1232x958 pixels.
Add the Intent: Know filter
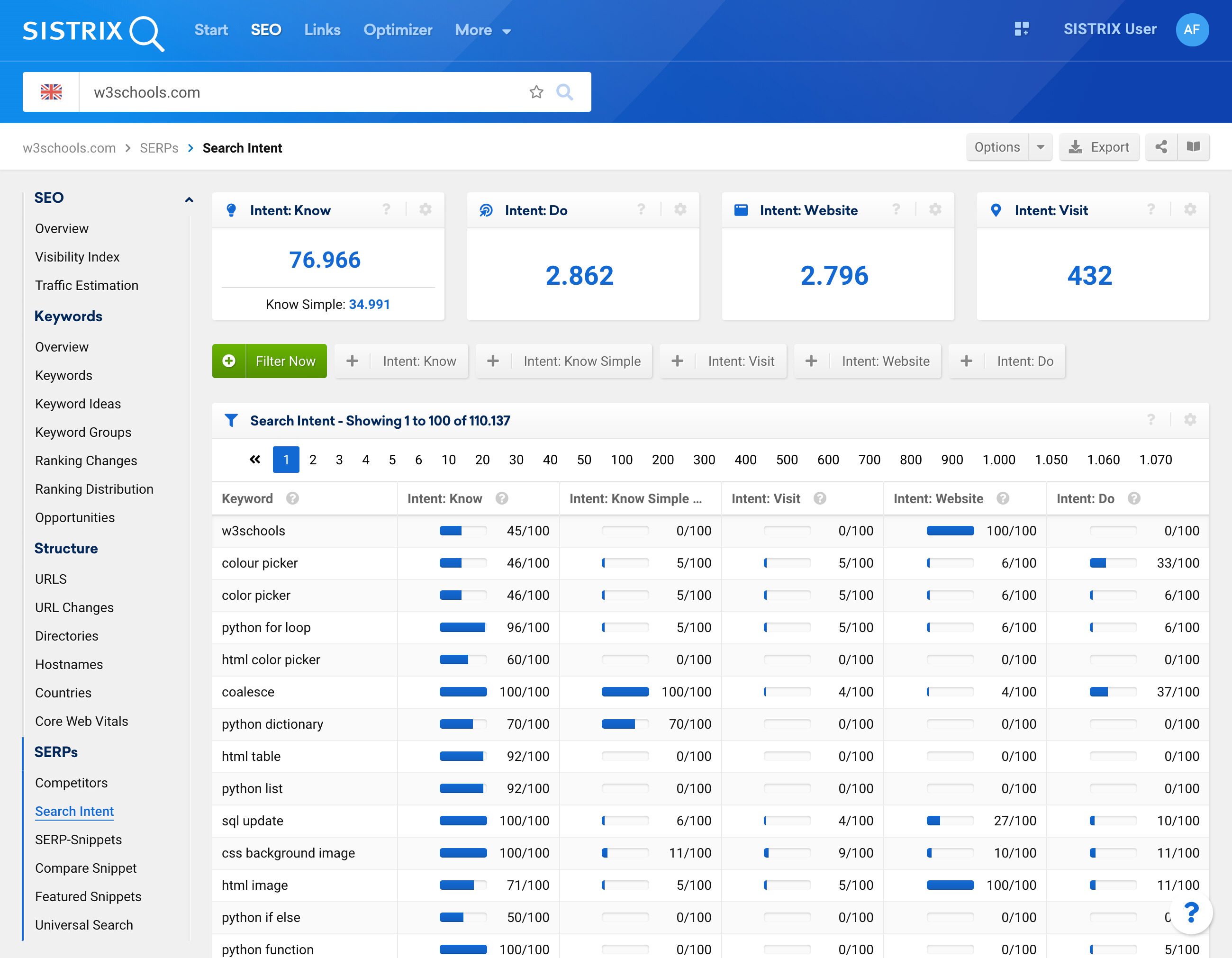click(x=401, y=361)
